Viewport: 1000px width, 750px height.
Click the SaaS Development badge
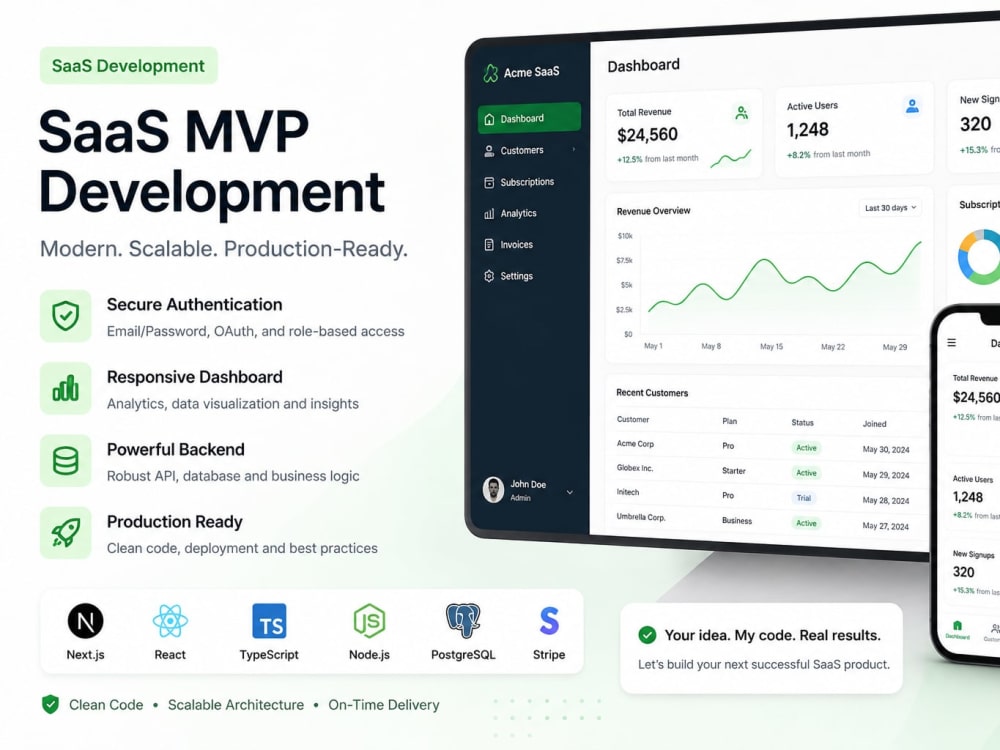(128, 66)
